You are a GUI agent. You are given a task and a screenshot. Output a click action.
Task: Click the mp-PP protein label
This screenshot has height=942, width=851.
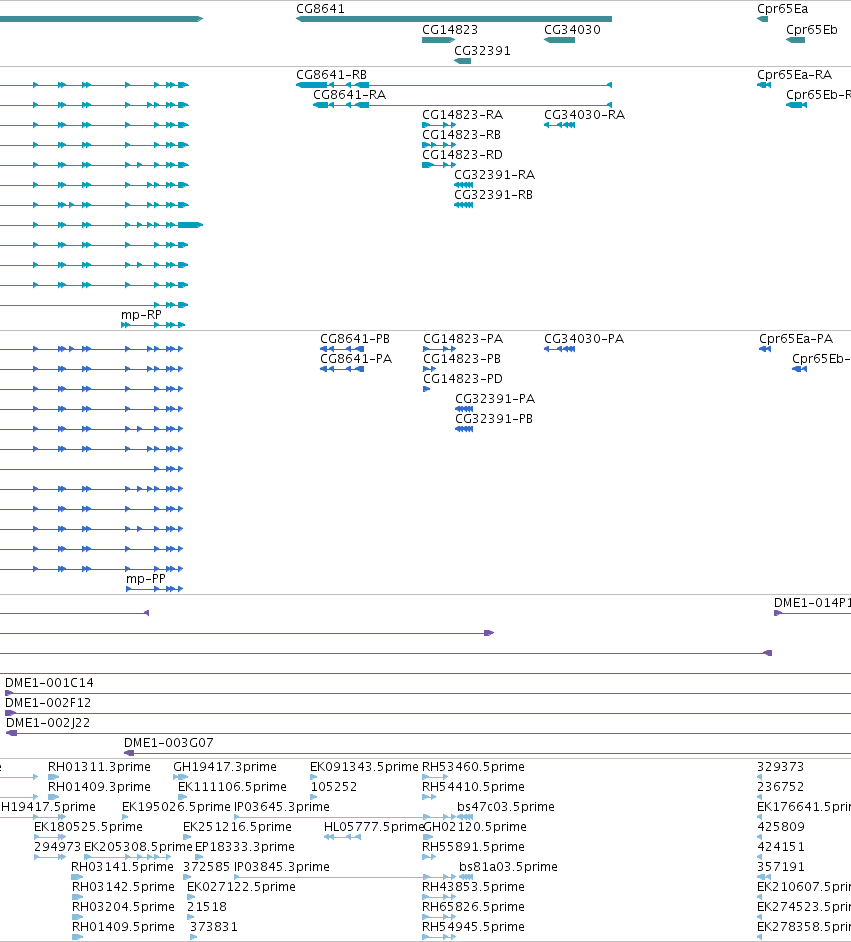(x=145, y=579)
